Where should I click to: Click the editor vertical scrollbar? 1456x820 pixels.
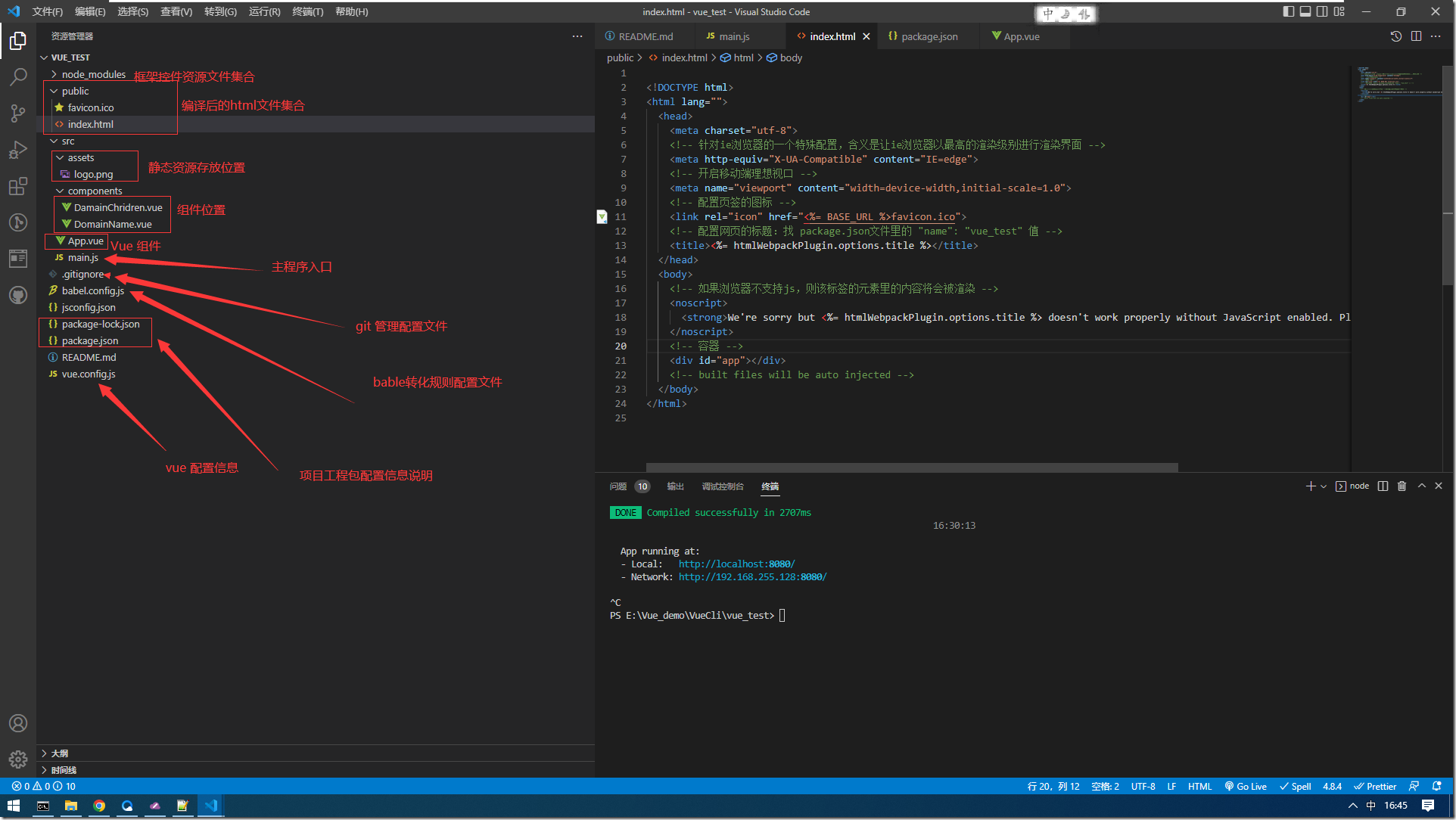click(1449, 175)
